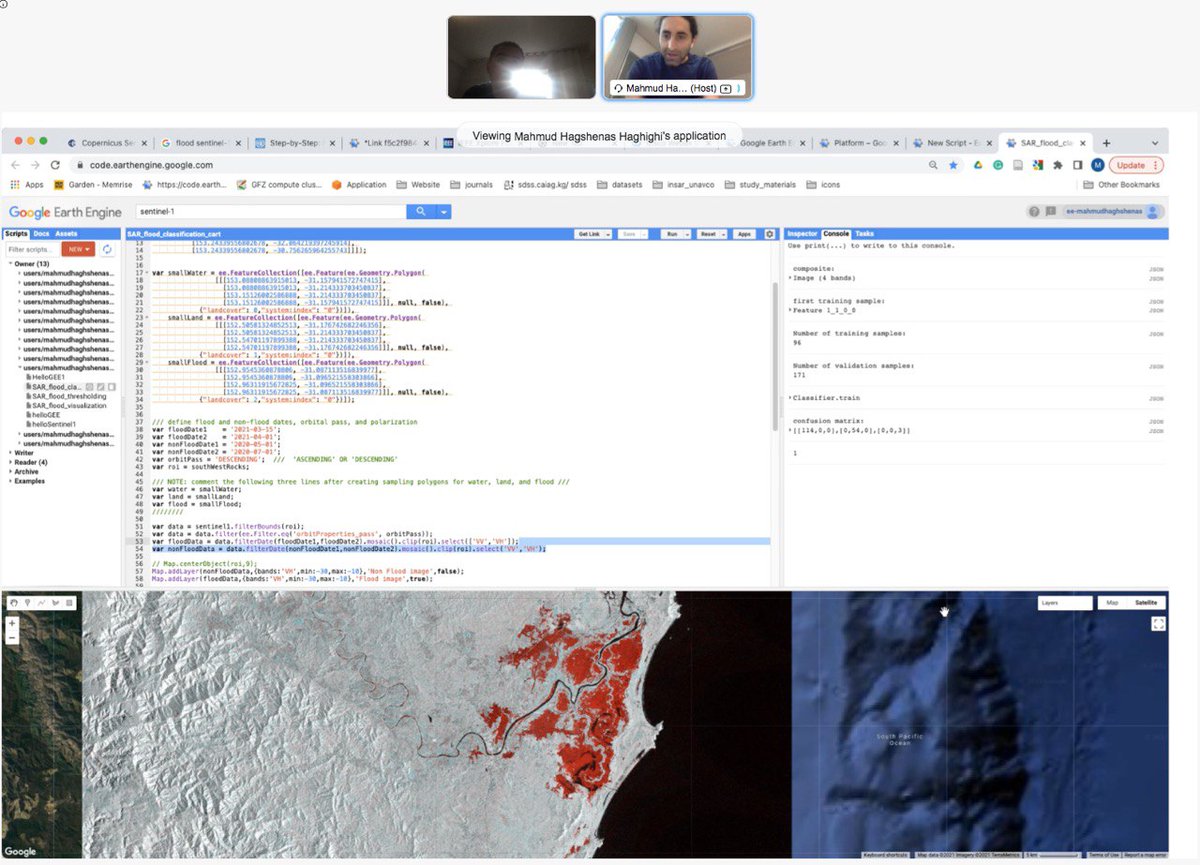
Task: Open the SAR_flood_visualization script
Action: coord(69,405)
